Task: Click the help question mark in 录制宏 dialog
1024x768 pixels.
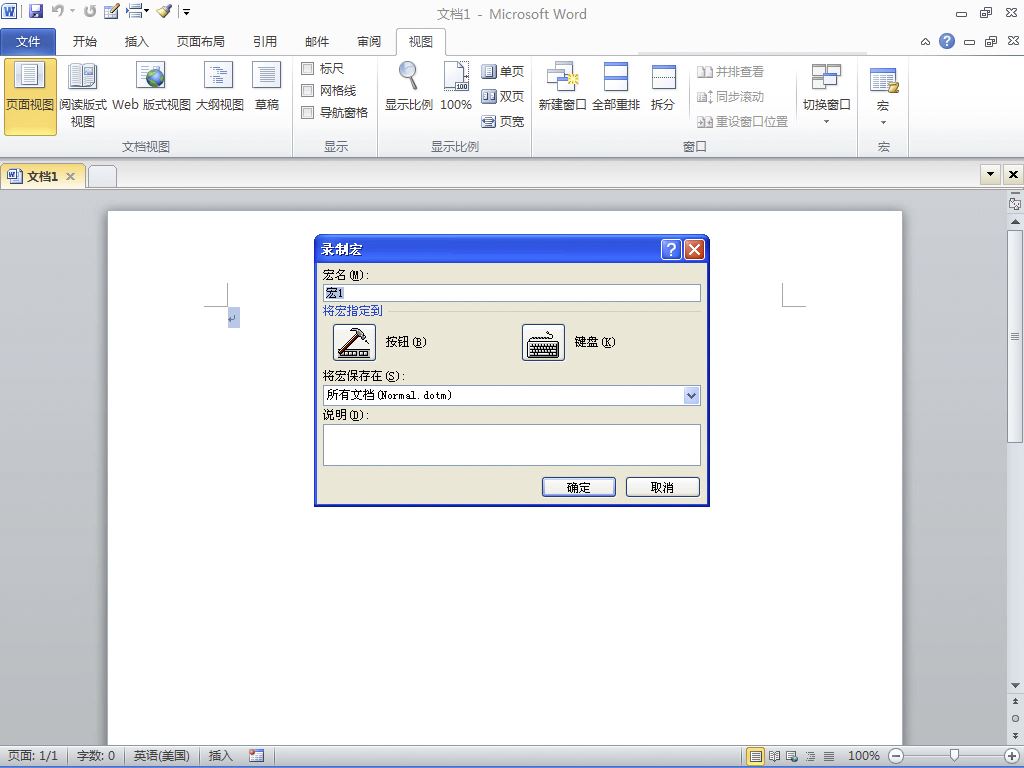Action: point(671,249)
